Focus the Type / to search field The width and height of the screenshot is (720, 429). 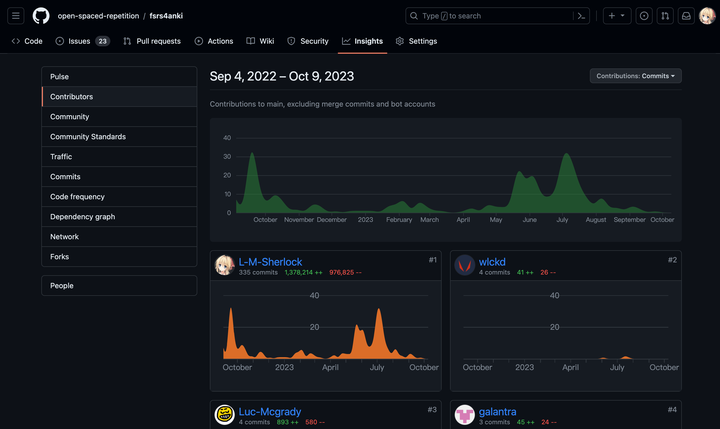coord(490,16)
